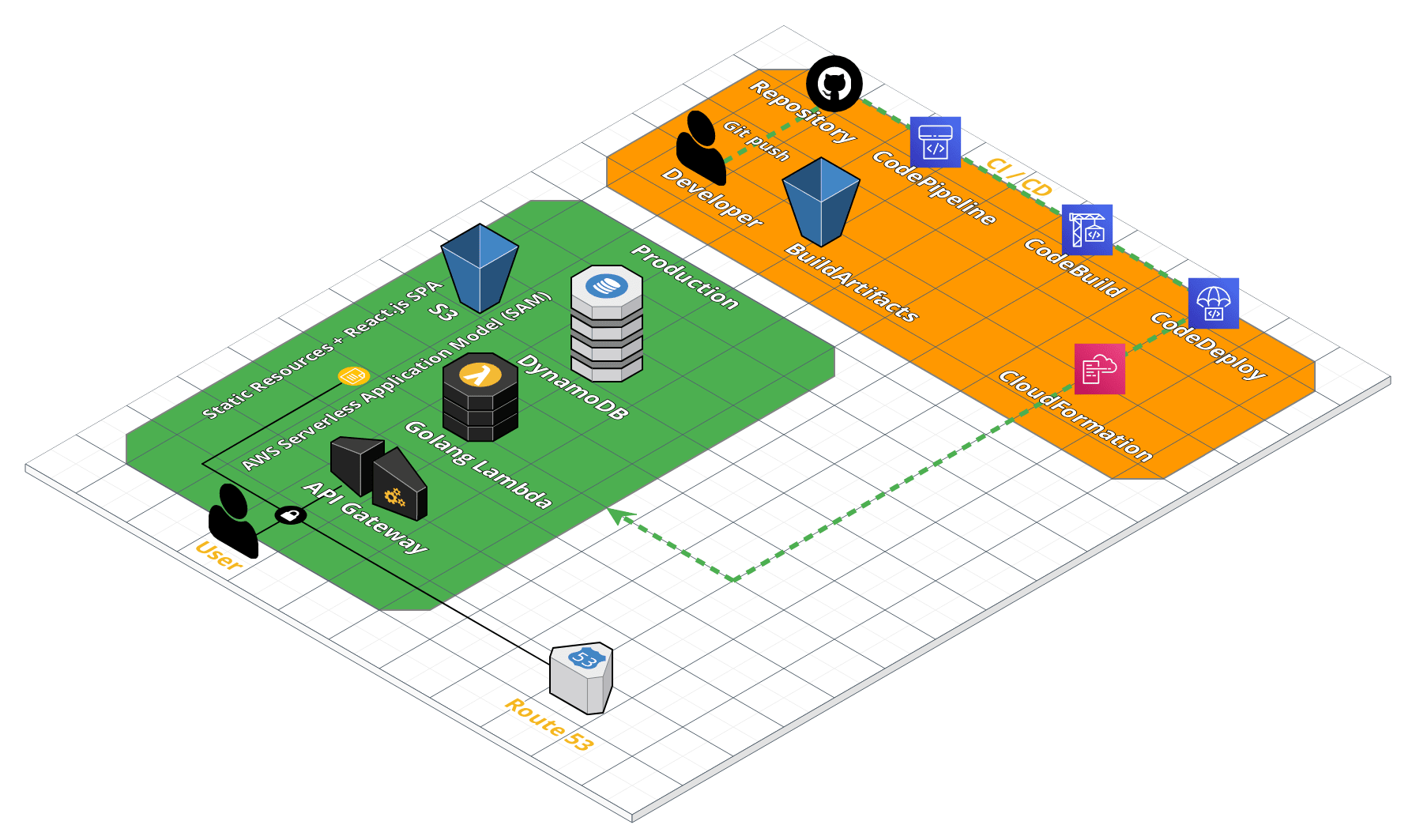Screen dimensions: 1416x840
Task: Select the 'CodePipeline' label
Action: click(x=934, y=188)
